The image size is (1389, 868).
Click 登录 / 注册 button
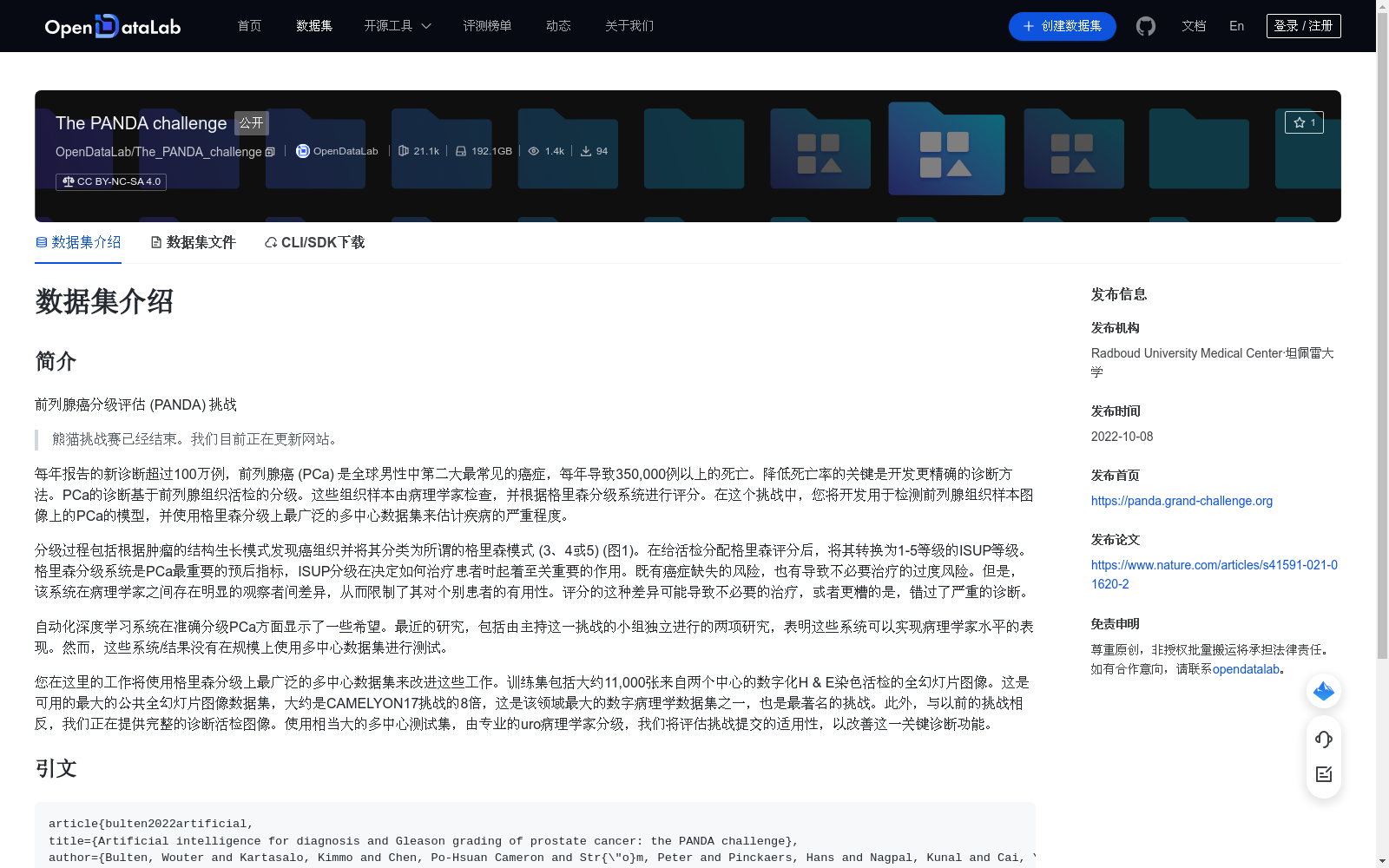[x=1304, y=26]
